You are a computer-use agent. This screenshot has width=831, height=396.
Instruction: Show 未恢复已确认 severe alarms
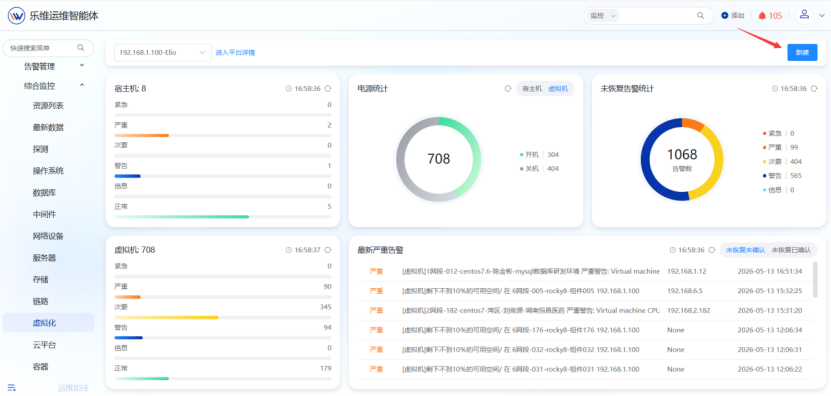pyautogui.click(x=791, y=250)
